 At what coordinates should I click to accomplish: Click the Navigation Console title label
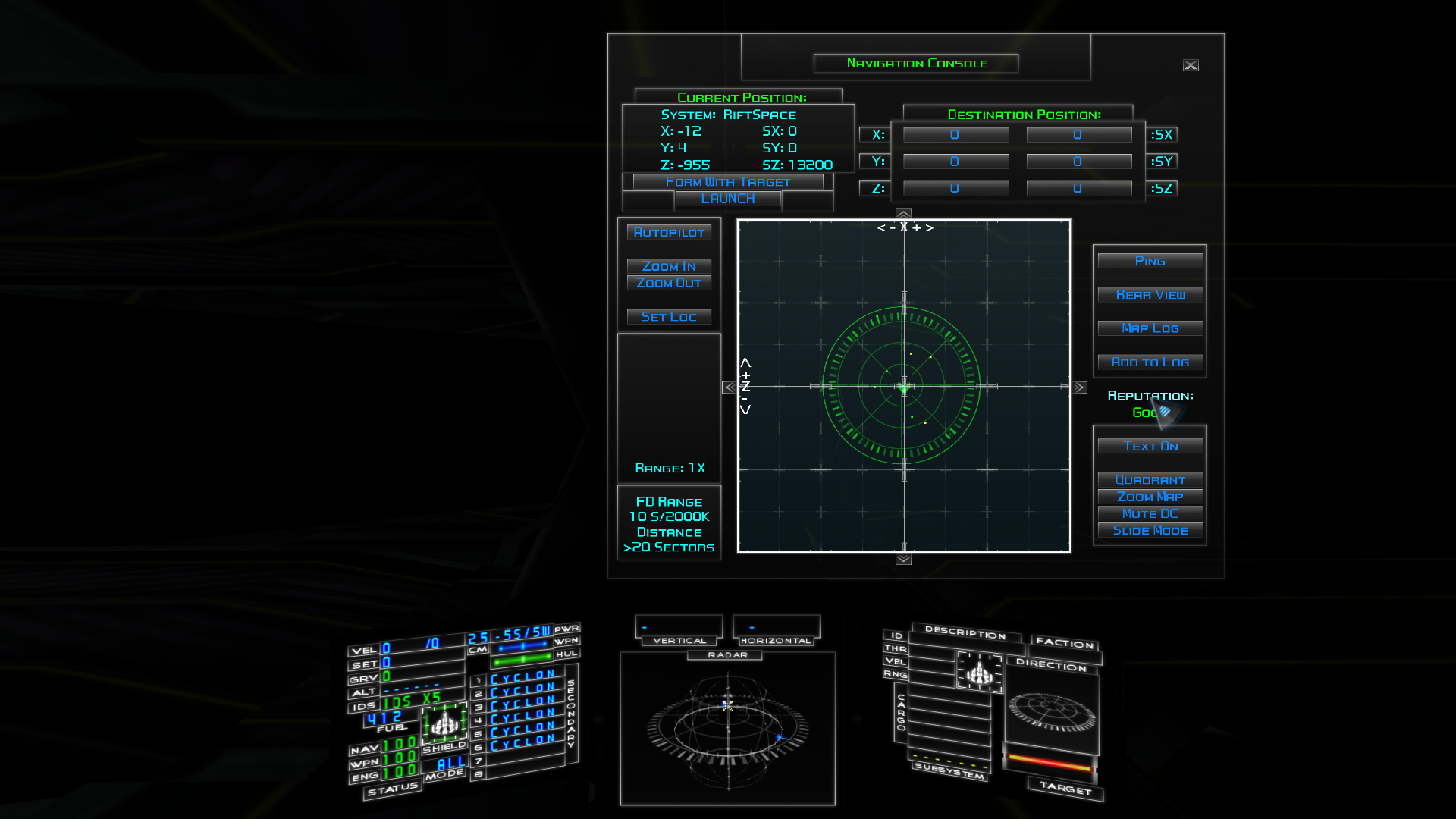[x=917, y=64]
